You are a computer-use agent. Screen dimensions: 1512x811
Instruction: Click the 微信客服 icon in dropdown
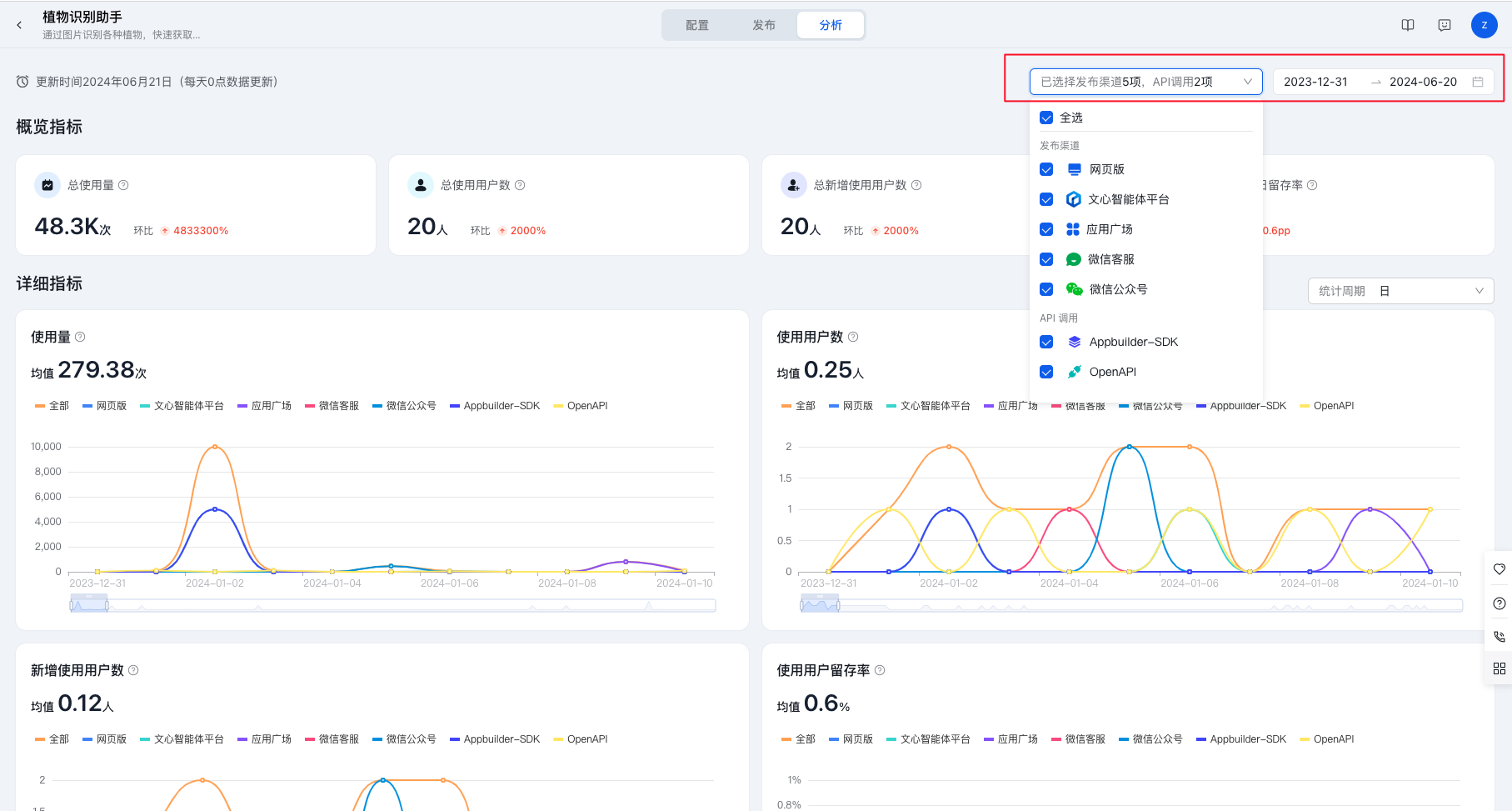coord(1074,259)
